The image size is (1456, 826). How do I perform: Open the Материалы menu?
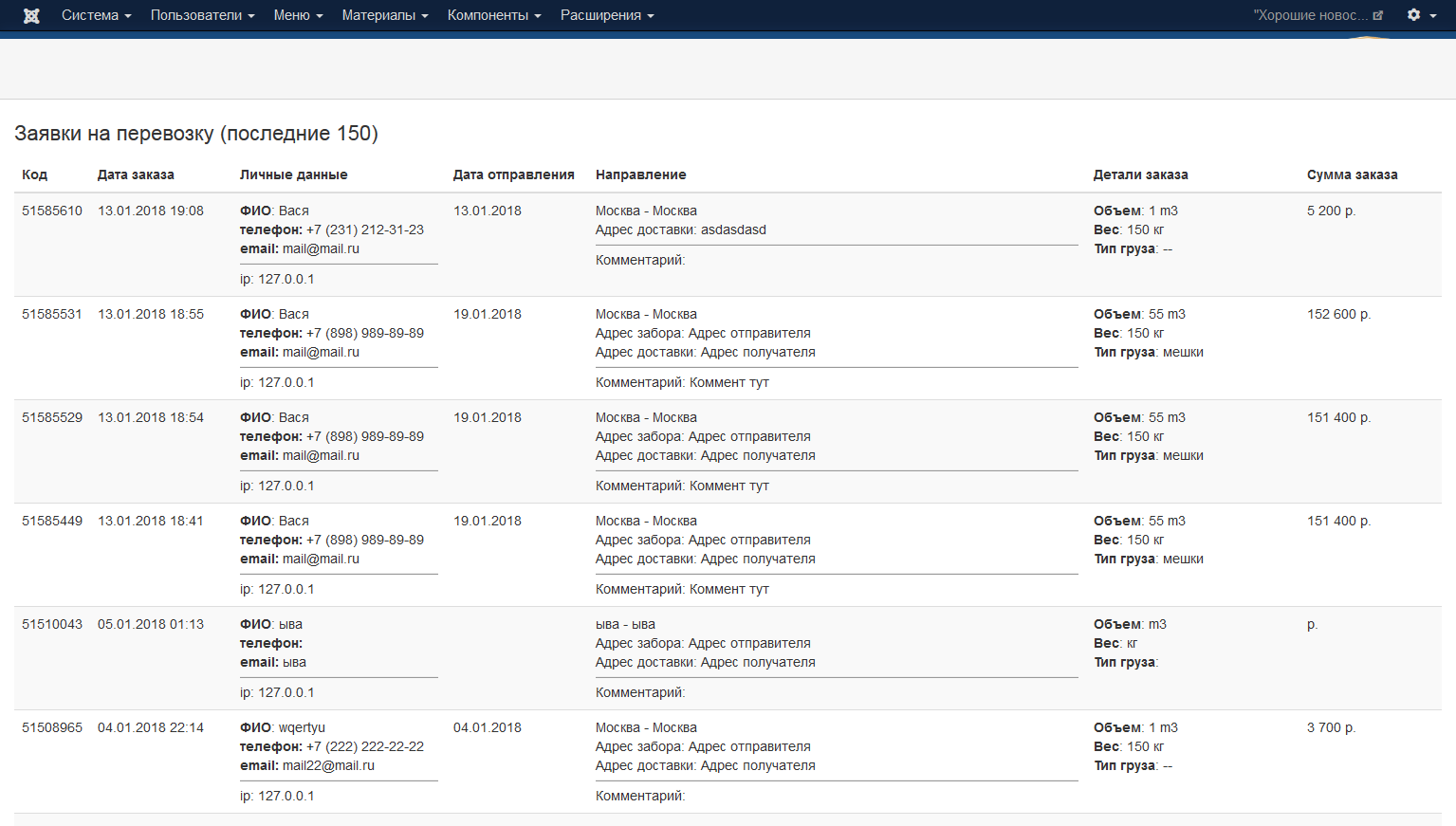[384, 15]
